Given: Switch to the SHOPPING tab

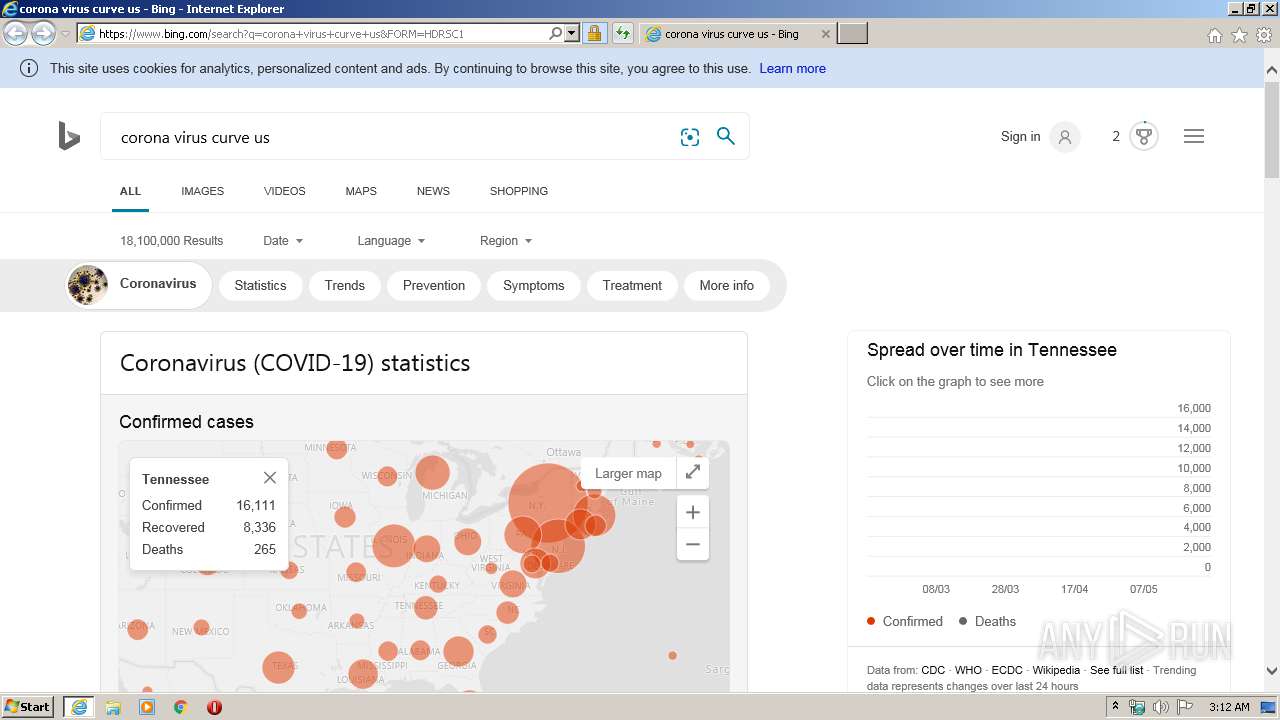Looking at the screenshot, I should 519,191.
